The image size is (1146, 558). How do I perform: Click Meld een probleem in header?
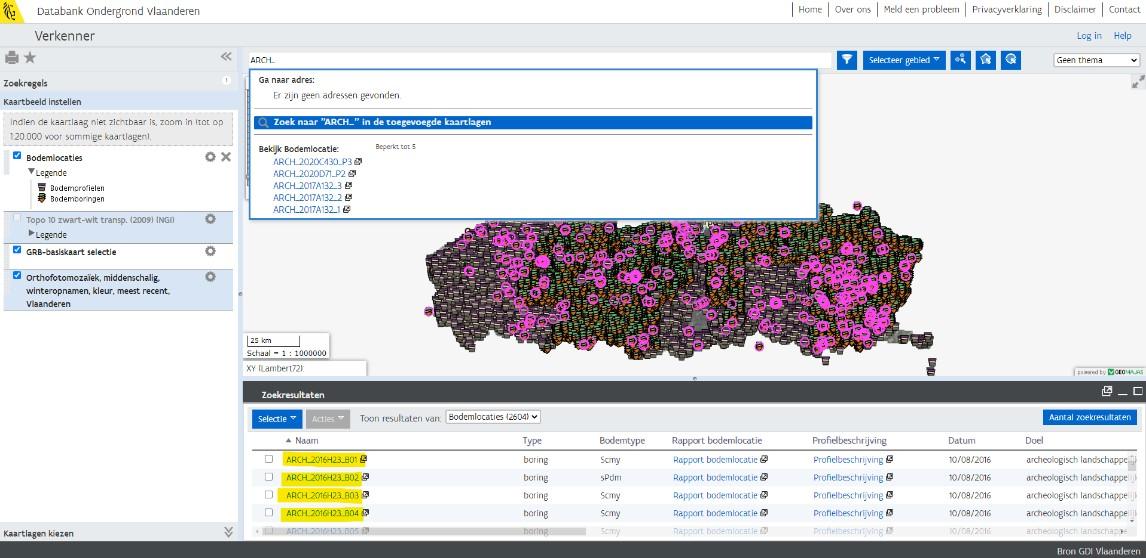point(920,9)
